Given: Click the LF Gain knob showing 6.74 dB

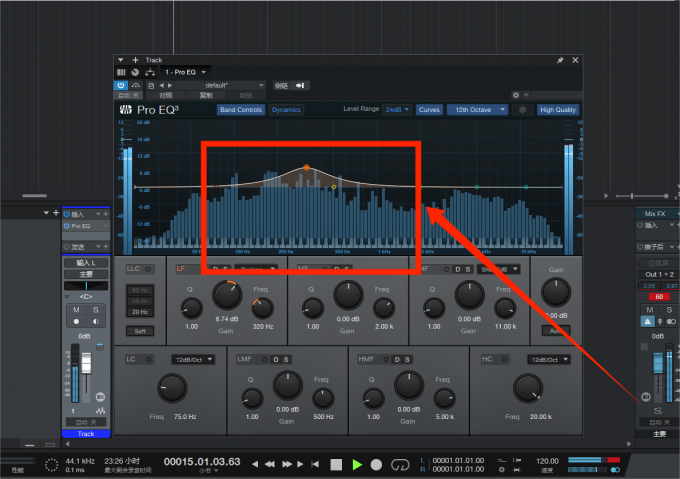Looking at the screenshot, I should pyautogui.click(x=227, y=295).
